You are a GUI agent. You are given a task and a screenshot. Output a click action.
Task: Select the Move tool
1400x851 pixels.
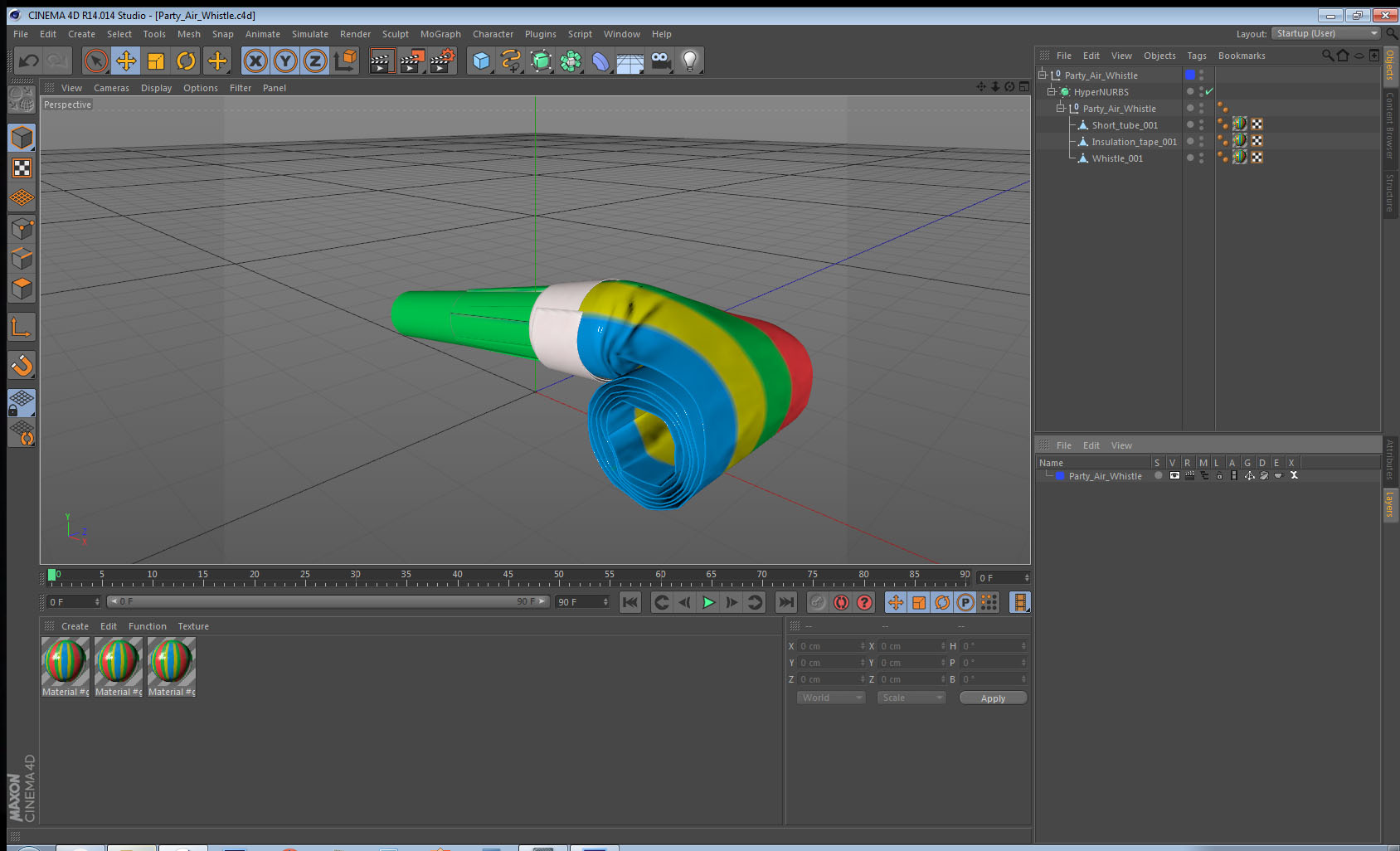(126, 61)
